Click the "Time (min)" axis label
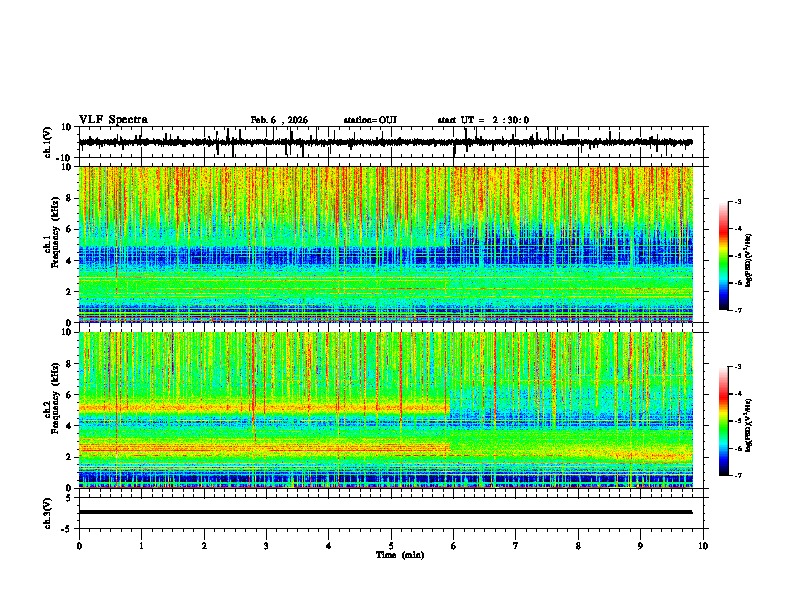Image resolution: width=792 pixels, height=612 pixels. point(400,555)
